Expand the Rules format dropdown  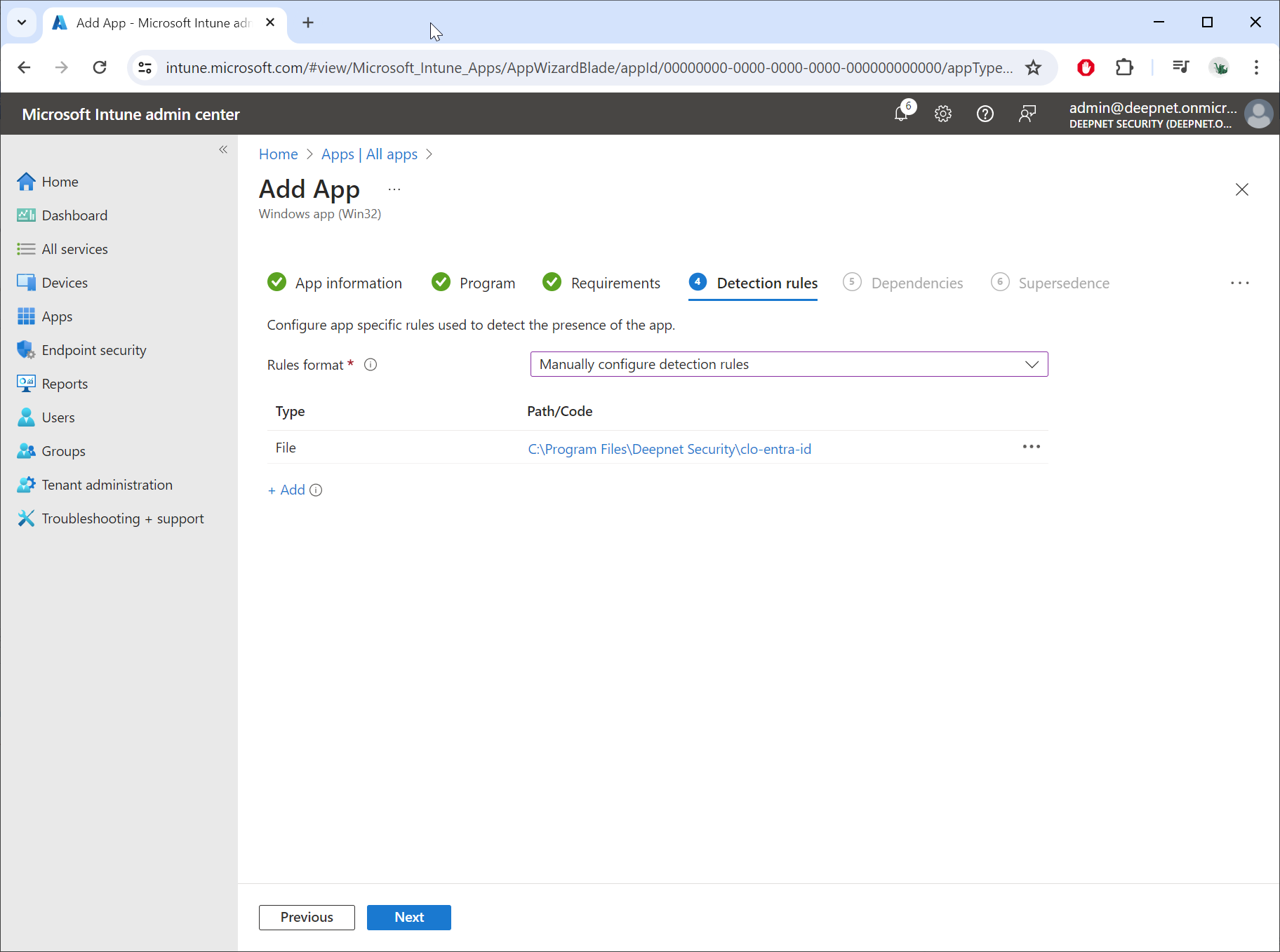click(x=789, y=364)
